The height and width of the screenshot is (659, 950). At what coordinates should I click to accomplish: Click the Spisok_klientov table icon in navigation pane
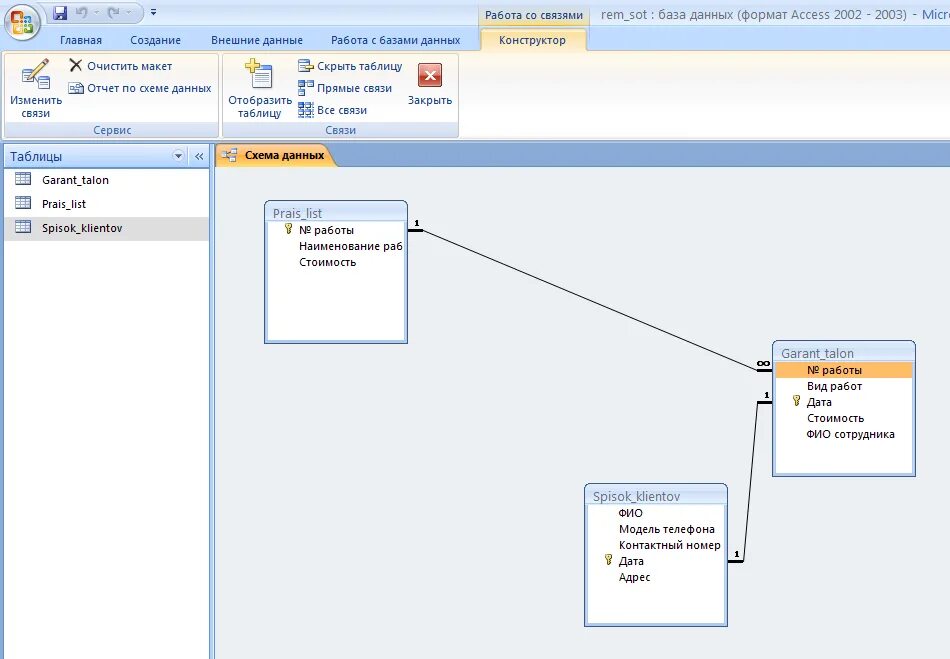[23, 227]
